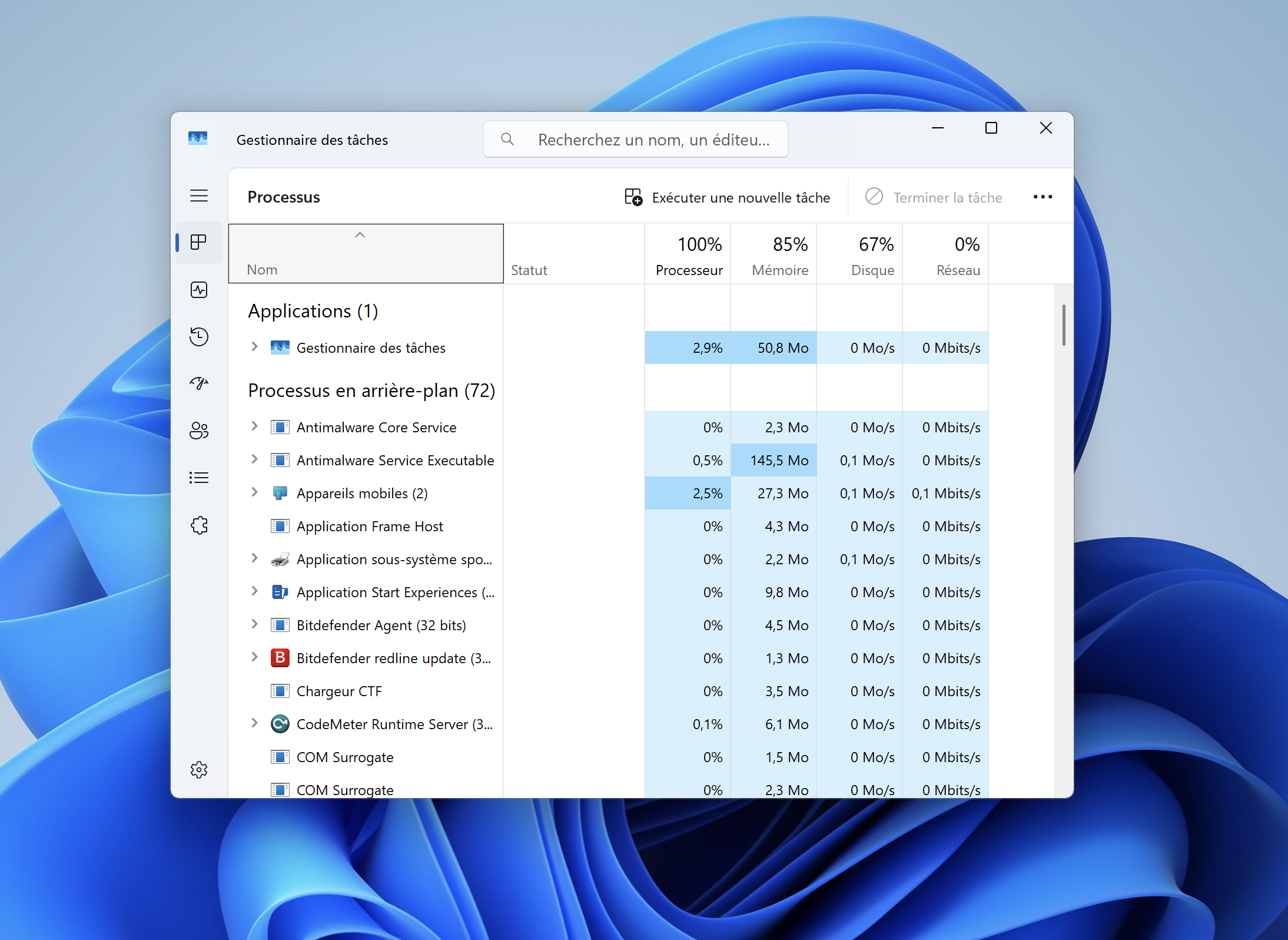This screenshot has height=940, width=1288.
Task: Expand Application Start Experiences
Action: [254, 591]
